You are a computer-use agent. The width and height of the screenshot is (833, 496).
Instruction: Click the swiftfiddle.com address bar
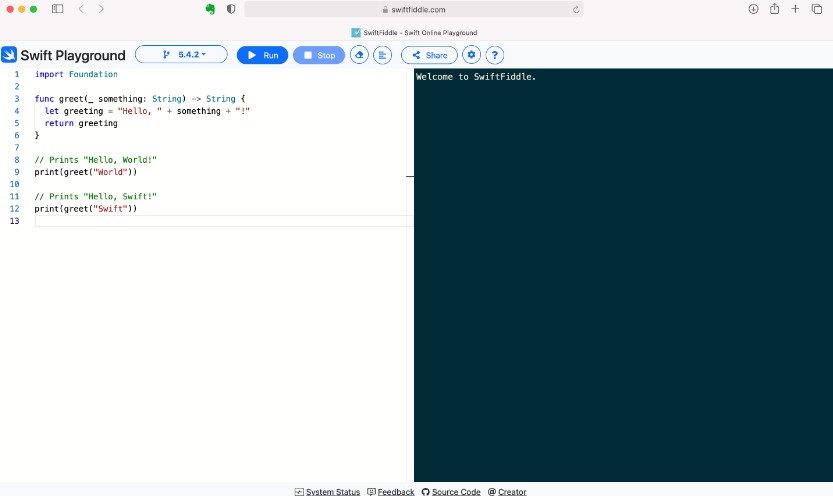coord(413,9)
